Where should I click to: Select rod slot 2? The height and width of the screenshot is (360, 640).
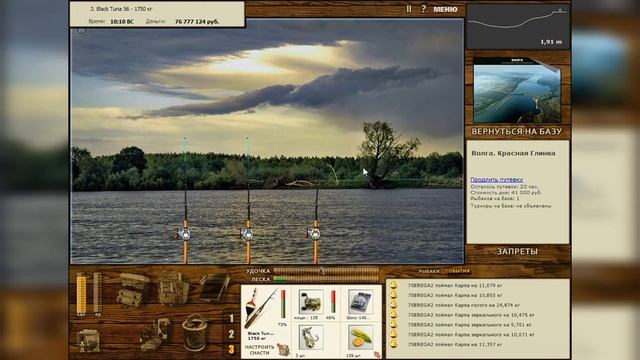(x=231, y=334)
